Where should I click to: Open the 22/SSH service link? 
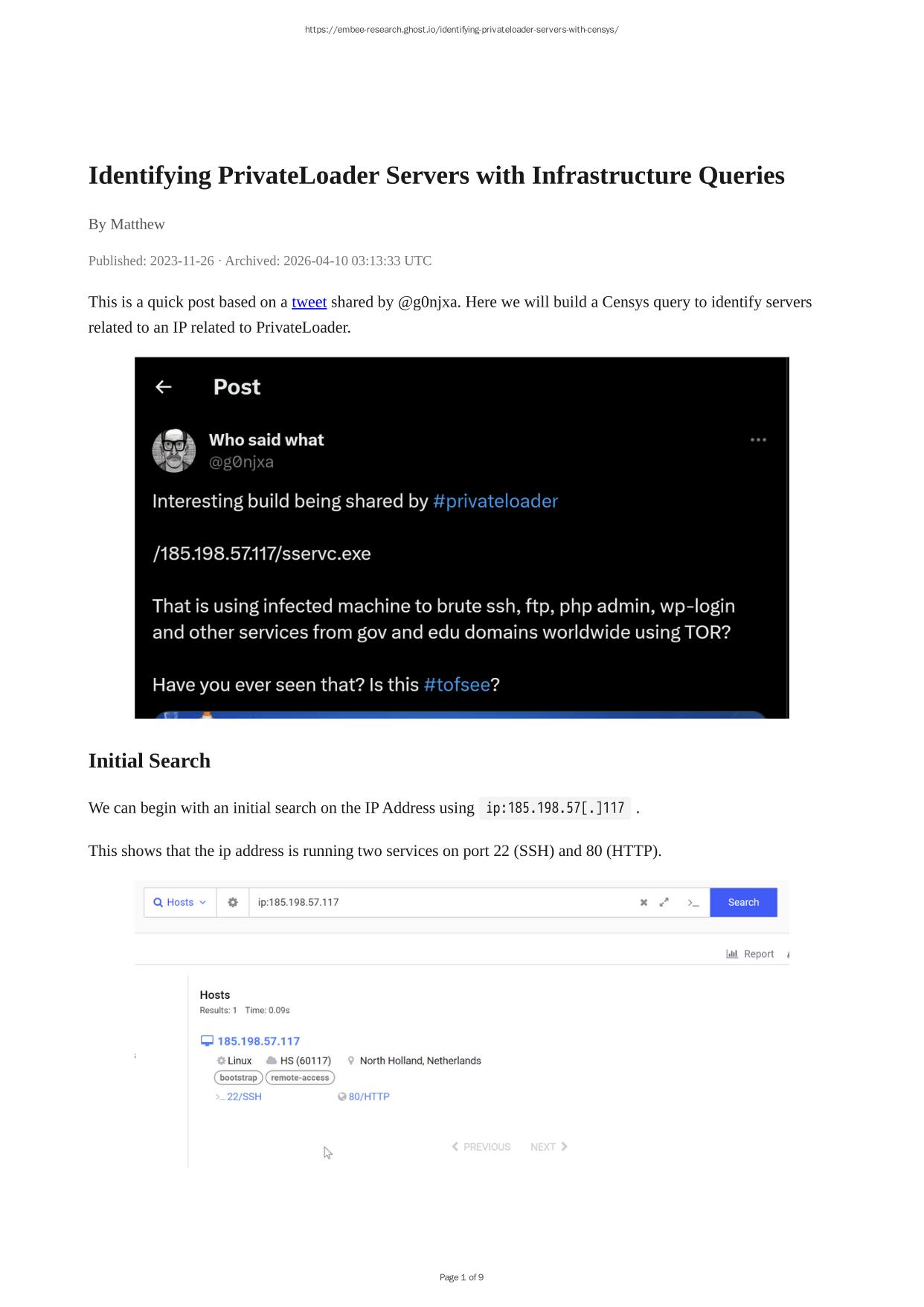coord(243,1096)
